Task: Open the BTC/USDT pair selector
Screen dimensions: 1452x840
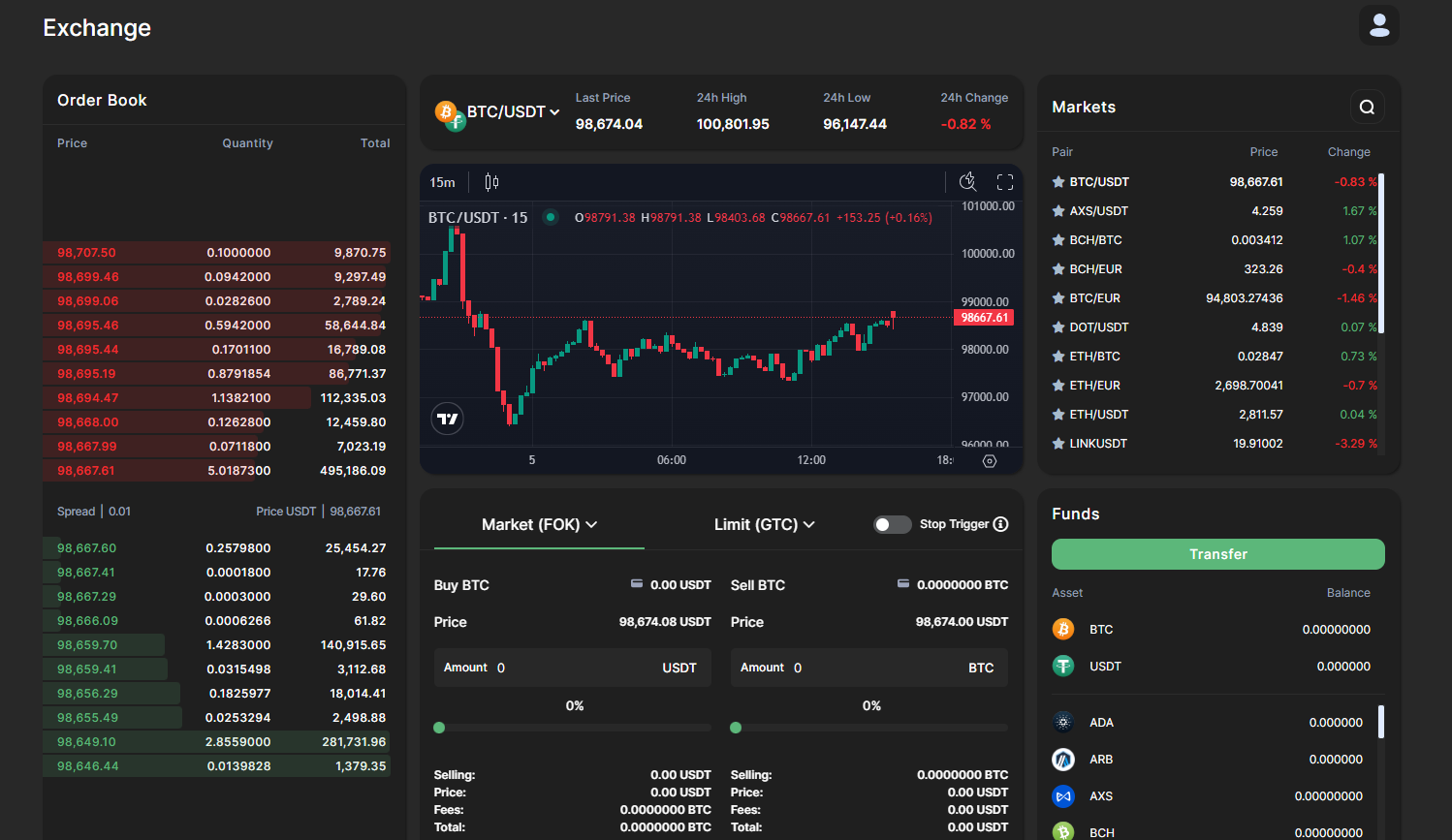Action: tap(511, 111)
